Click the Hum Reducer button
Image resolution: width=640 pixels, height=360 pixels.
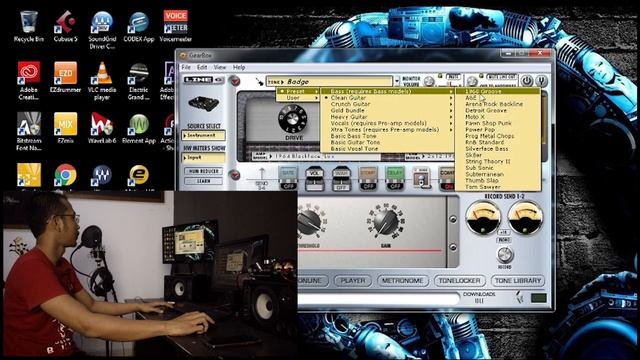(204, 171)
